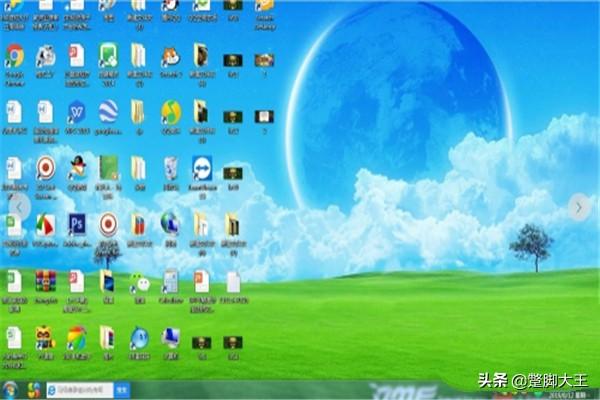Open the open-book picture thumbnail
600x400 pixels.
tap(264, 116)
